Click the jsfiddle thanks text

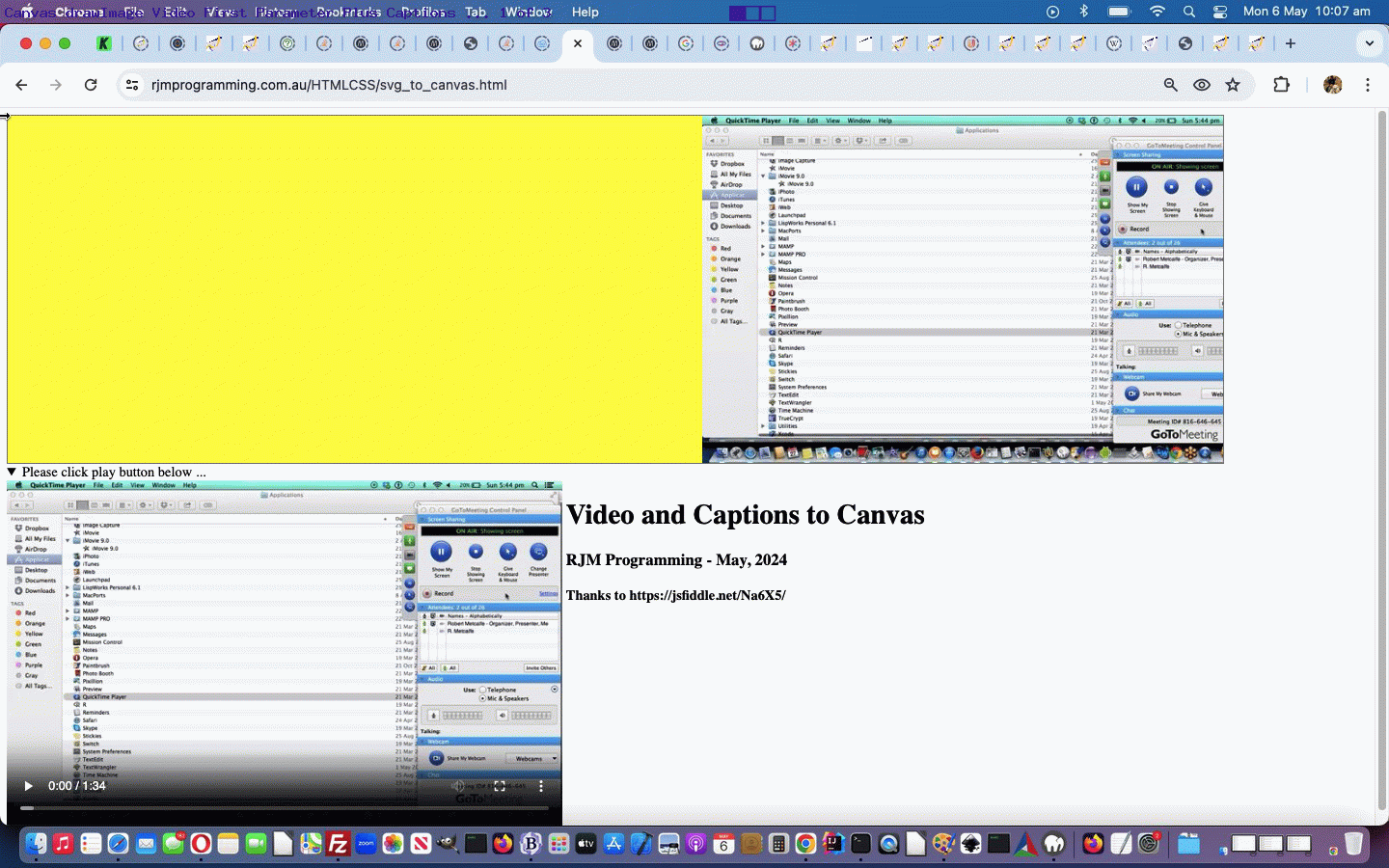pyautogui.click(x=675, y=595)
